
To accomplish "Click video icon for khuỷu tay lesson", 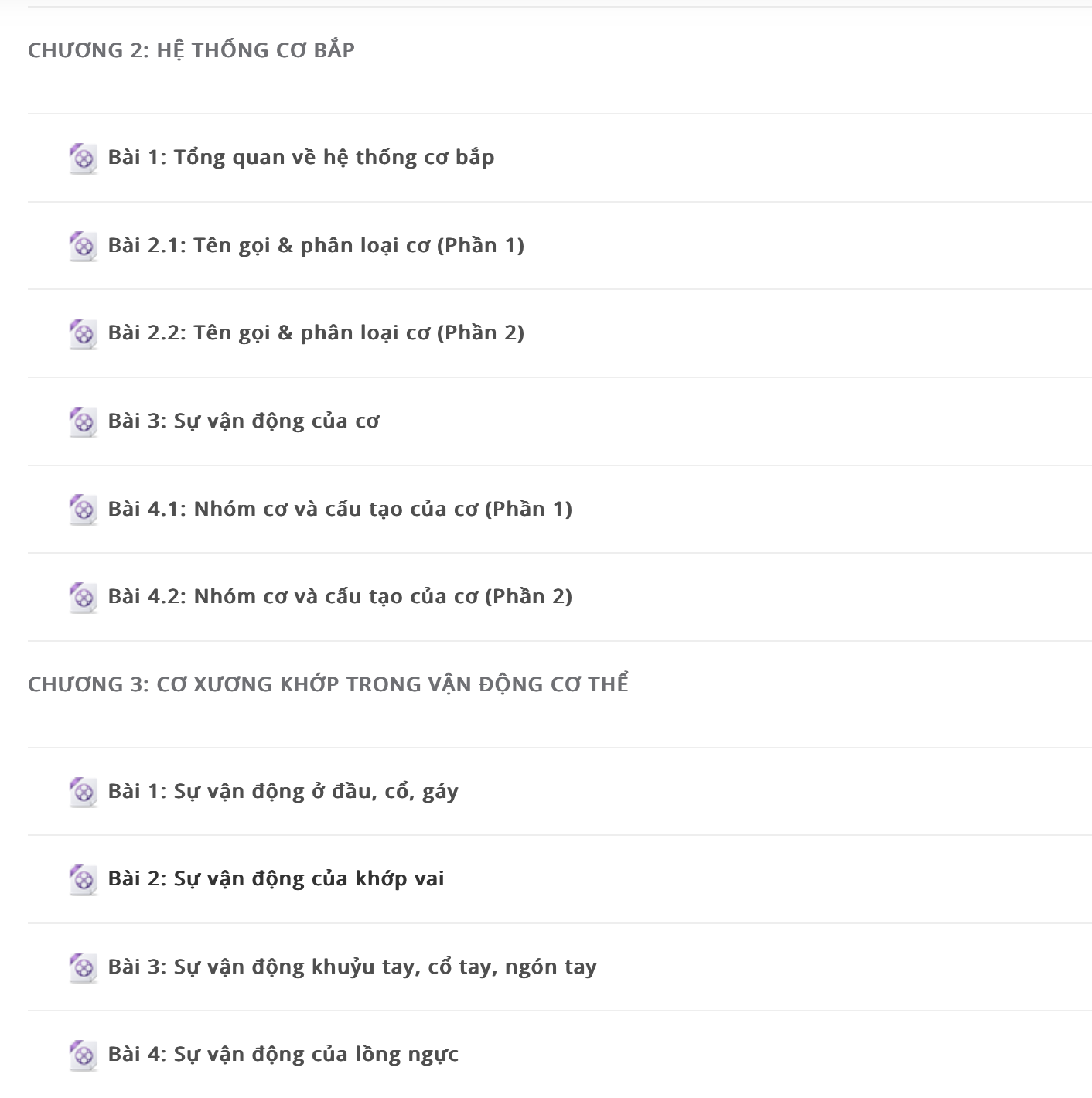I will [x=83, y=967].
